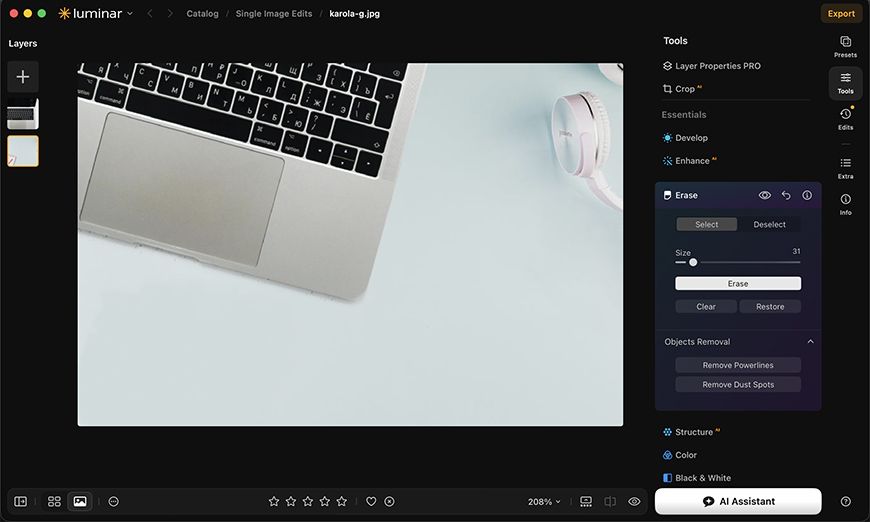Click the Crop frame icon
Image resolution: width=870 pixels, height=522 pixels.
point(667,89)
